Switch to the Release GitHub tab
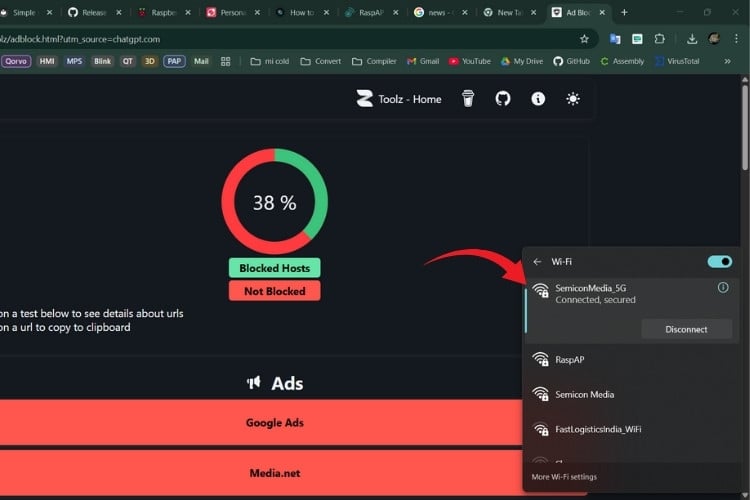Screen dimensions: 750x500 [93, 12]
